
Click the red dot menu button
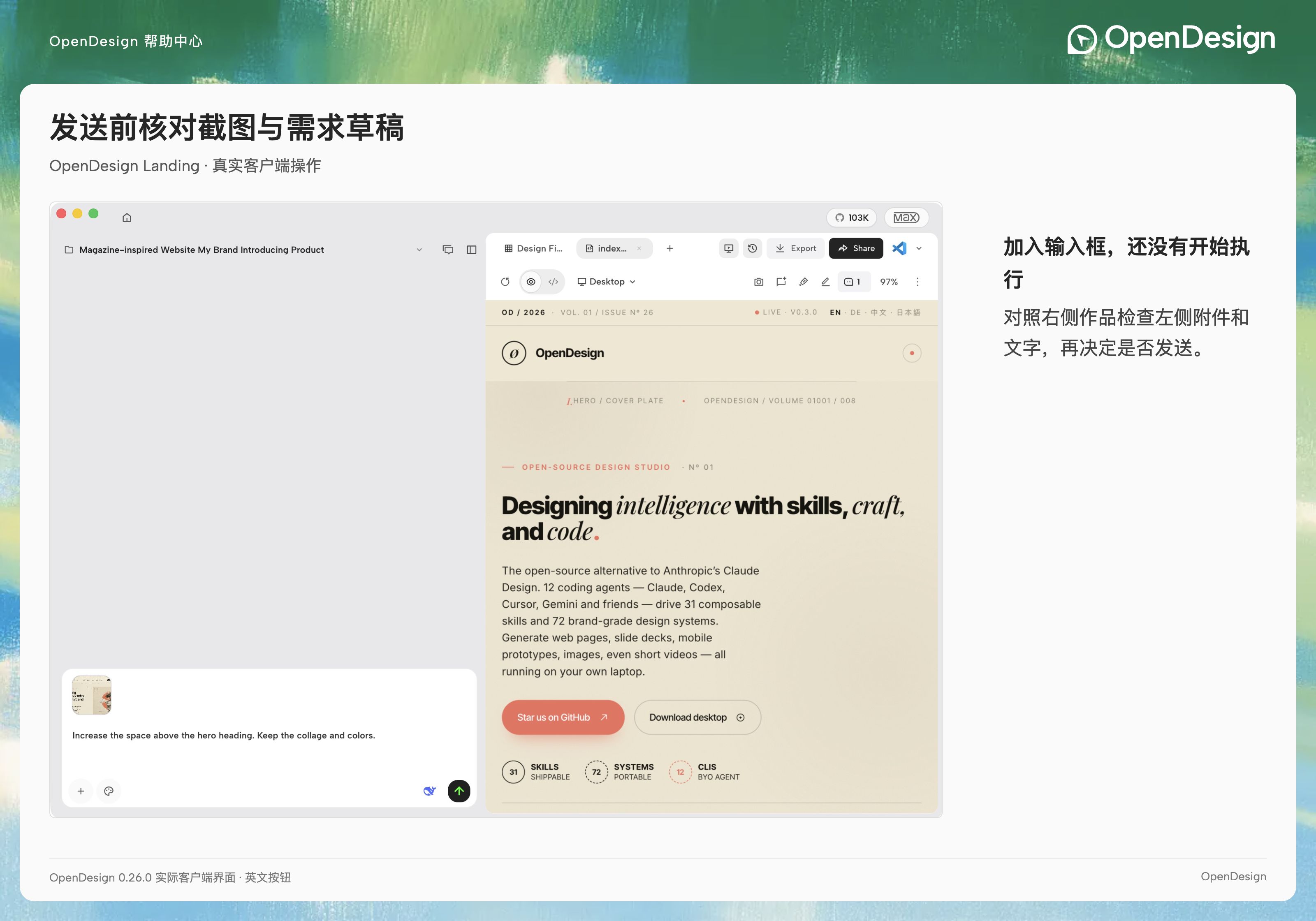[911, 353]
